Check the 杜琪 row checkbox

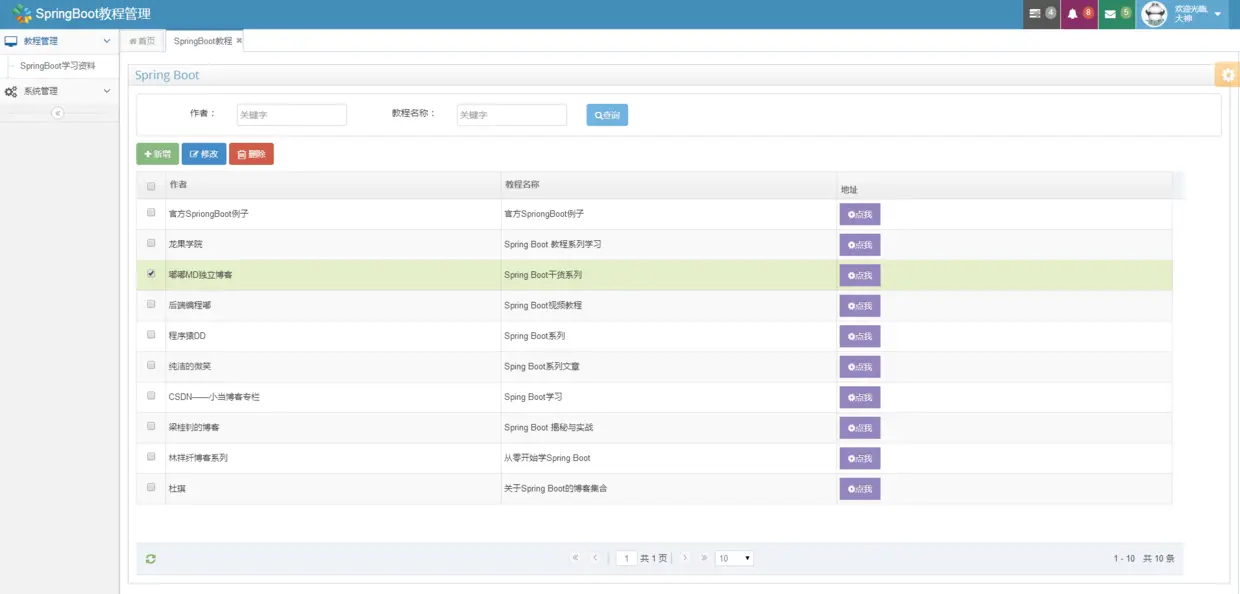coord(151,487)
